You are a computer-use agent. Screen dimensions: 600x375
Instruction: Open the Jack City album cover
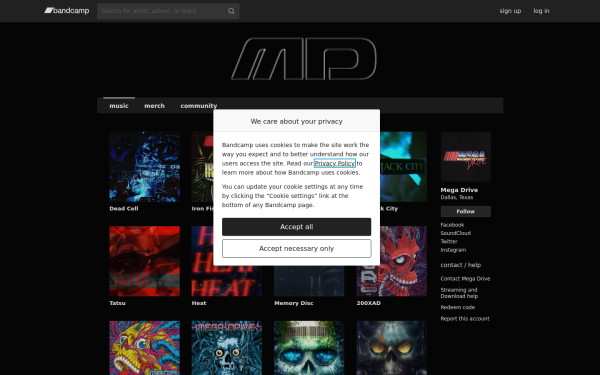coord(403,166)
